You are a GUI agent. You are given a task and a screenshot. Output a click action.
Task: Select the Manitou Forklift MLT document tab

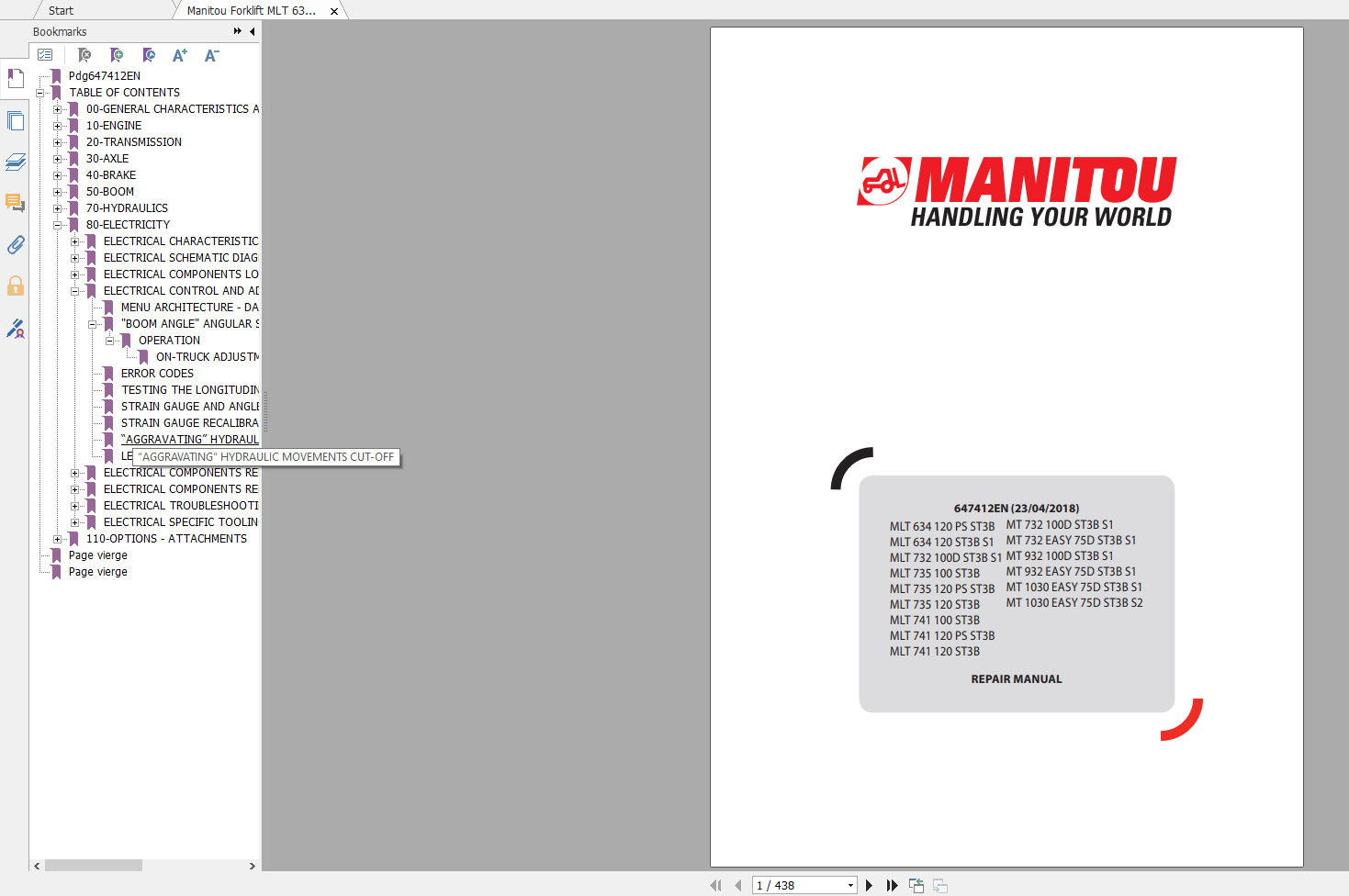[x=251, y=11]
